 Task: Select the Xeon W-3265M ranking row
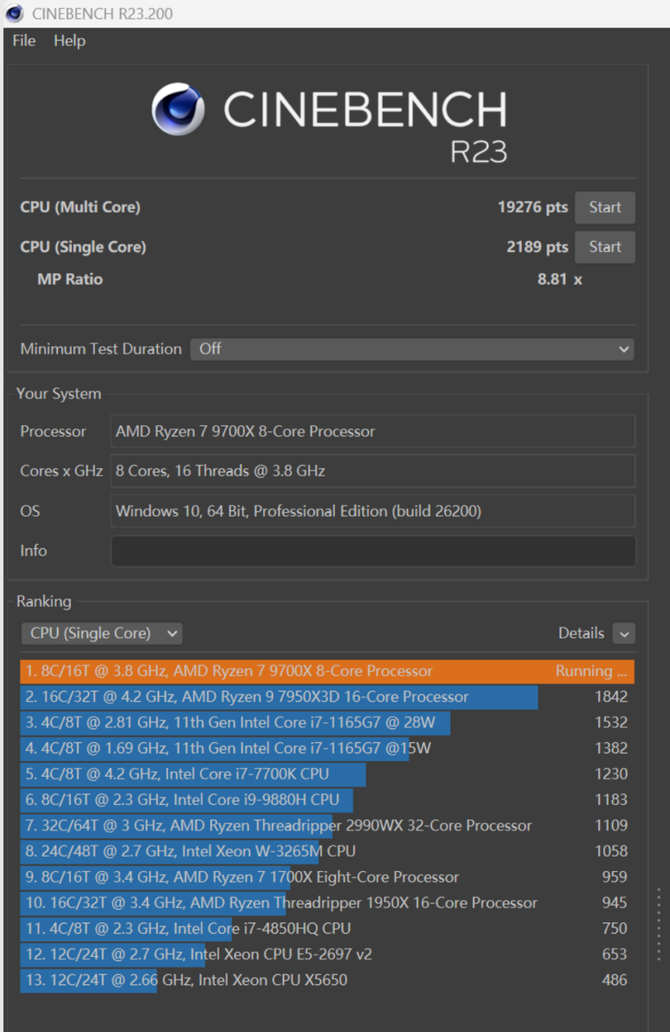click(327, 851)
